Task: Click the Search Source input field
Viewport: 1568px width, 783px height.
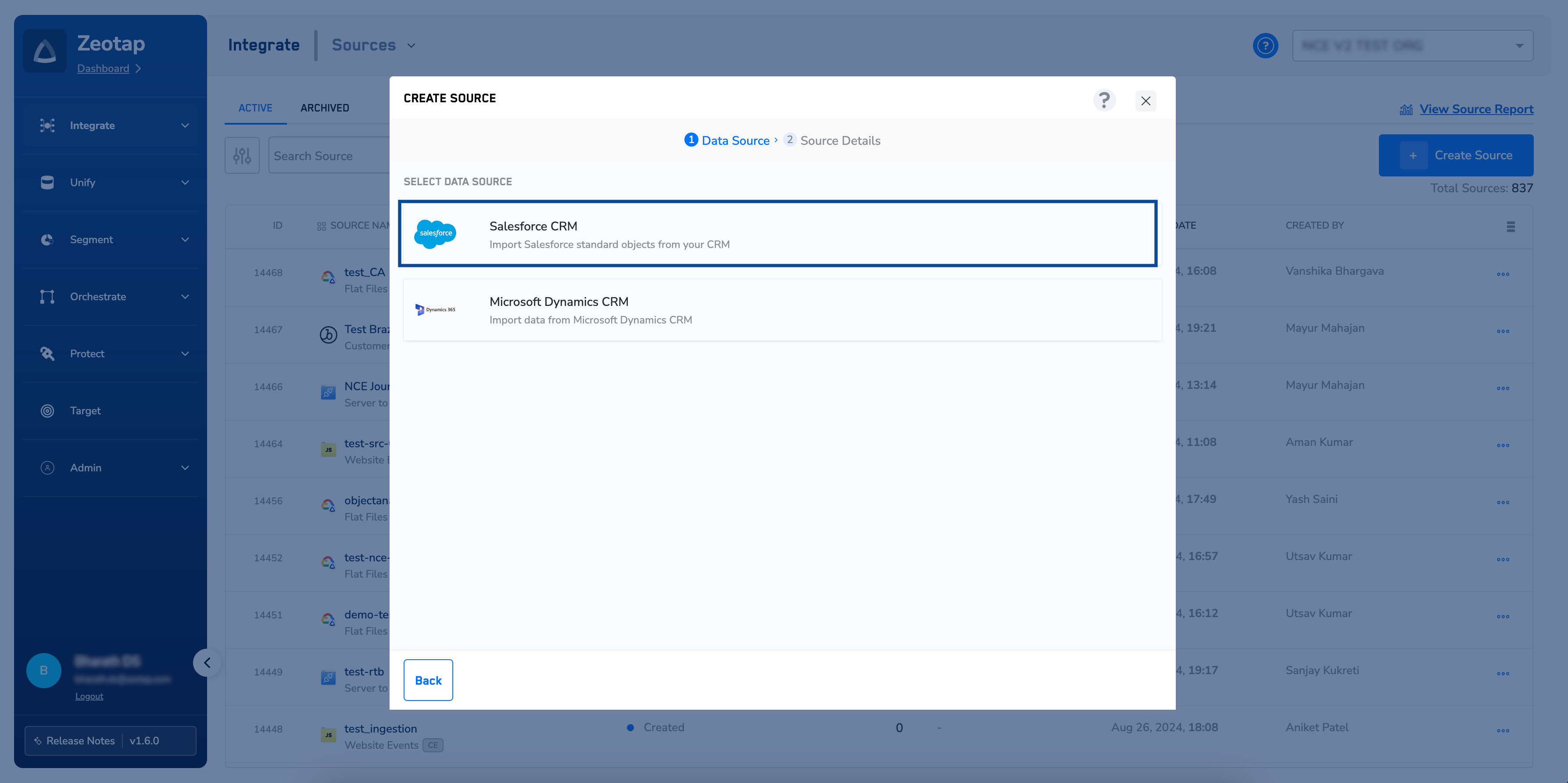Action: pyautogui.click(x=329, y=156)
